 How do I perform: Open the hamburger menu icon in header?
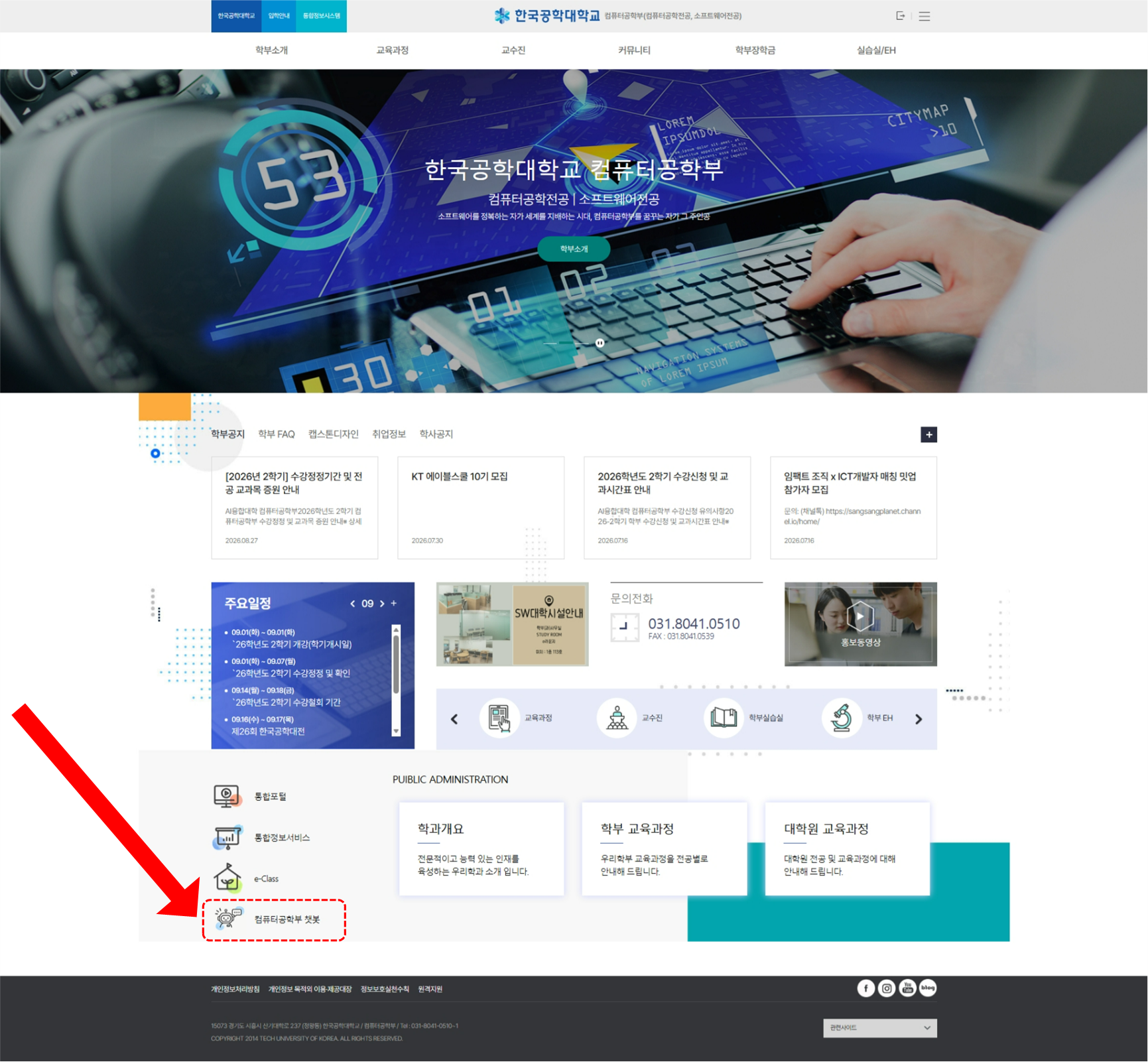(925, 17)
